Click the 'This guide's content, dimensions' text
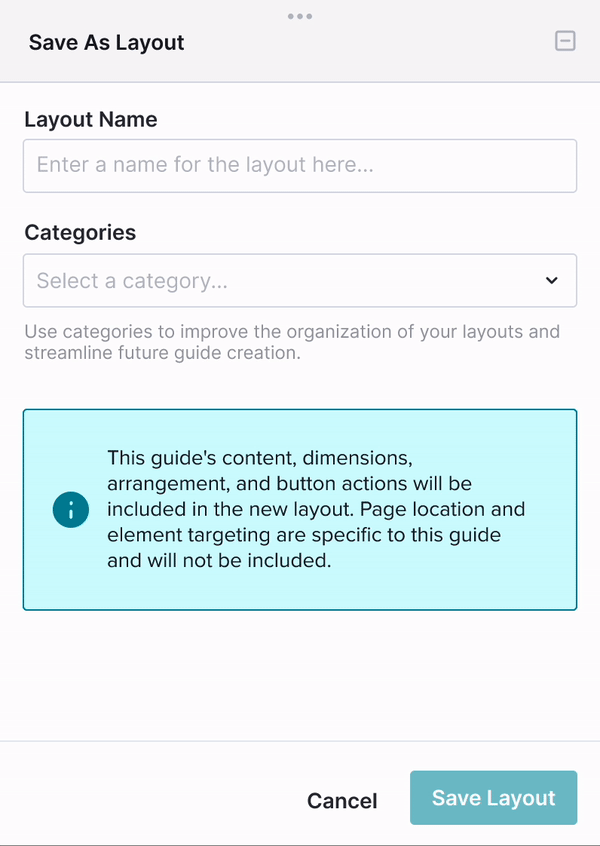The image size is (600, 846). click(x=260, y=458)
